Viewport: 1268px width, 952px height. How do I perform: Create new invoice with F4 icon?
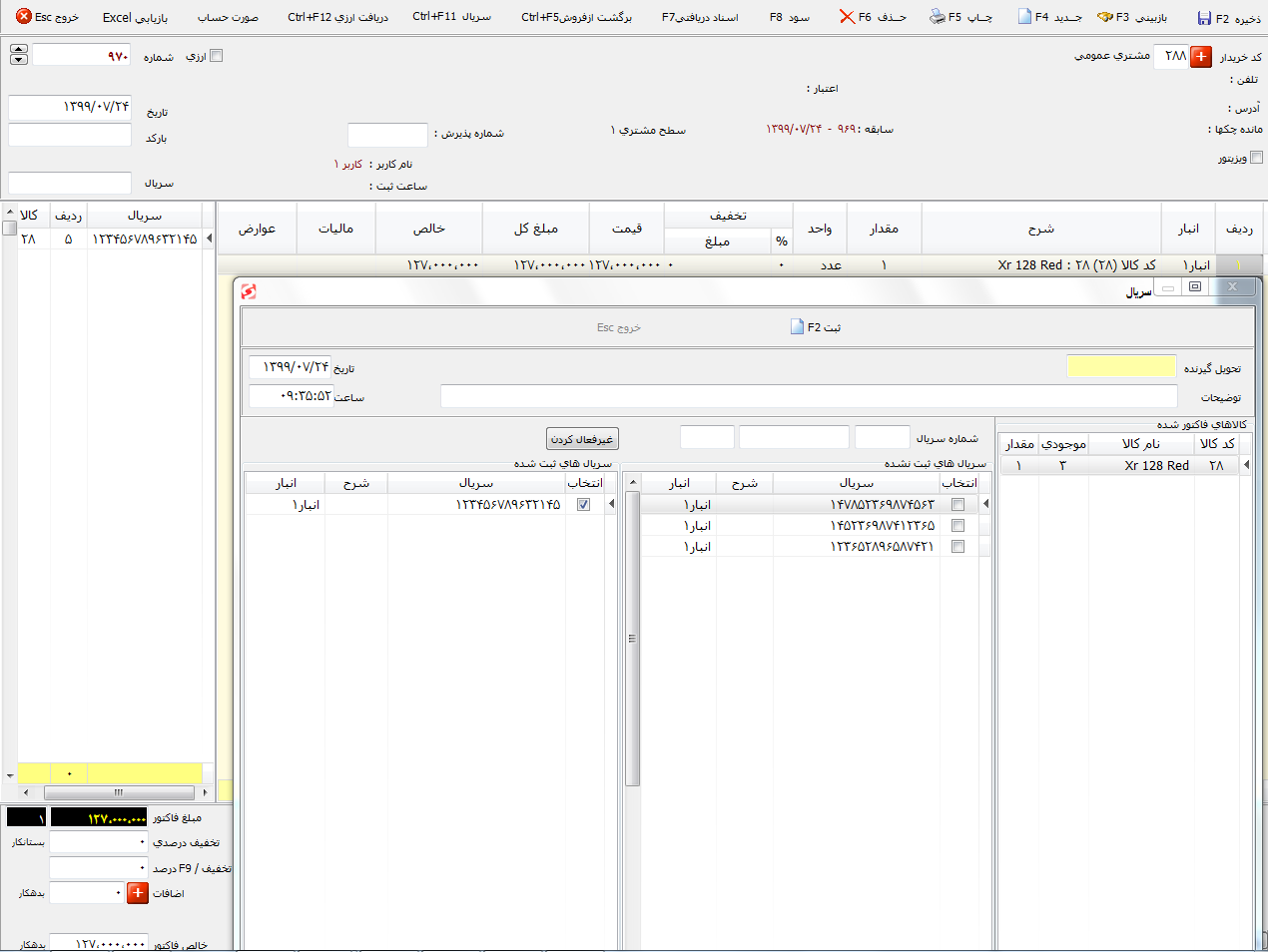point(1024,17)
